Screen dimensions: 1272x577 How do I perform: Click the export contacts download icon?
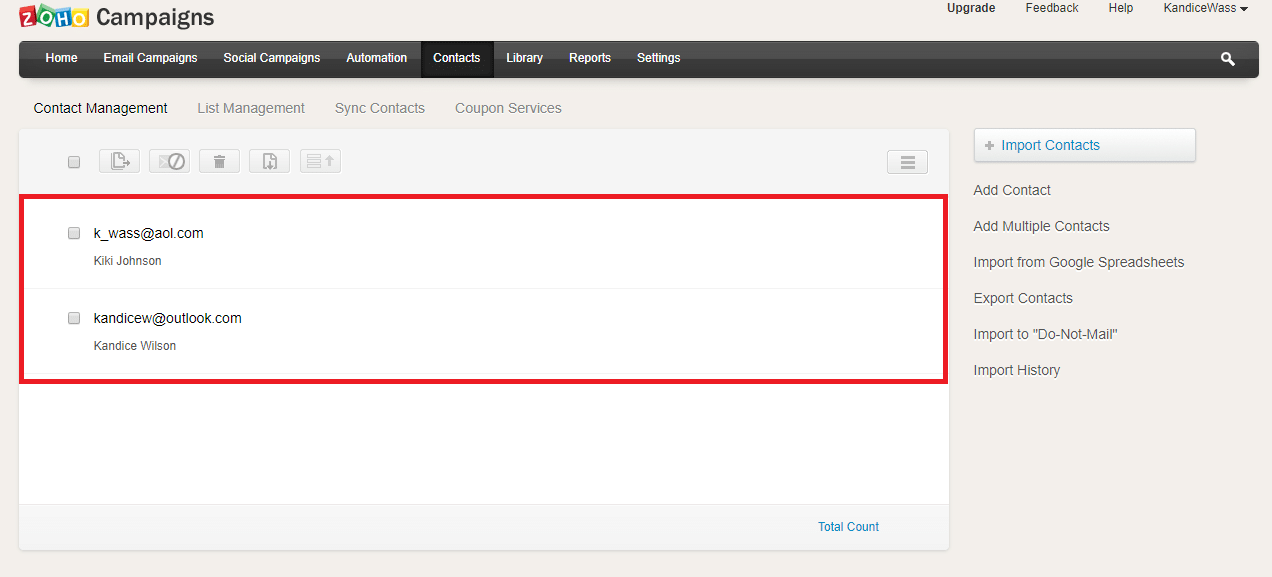point(269,161)
